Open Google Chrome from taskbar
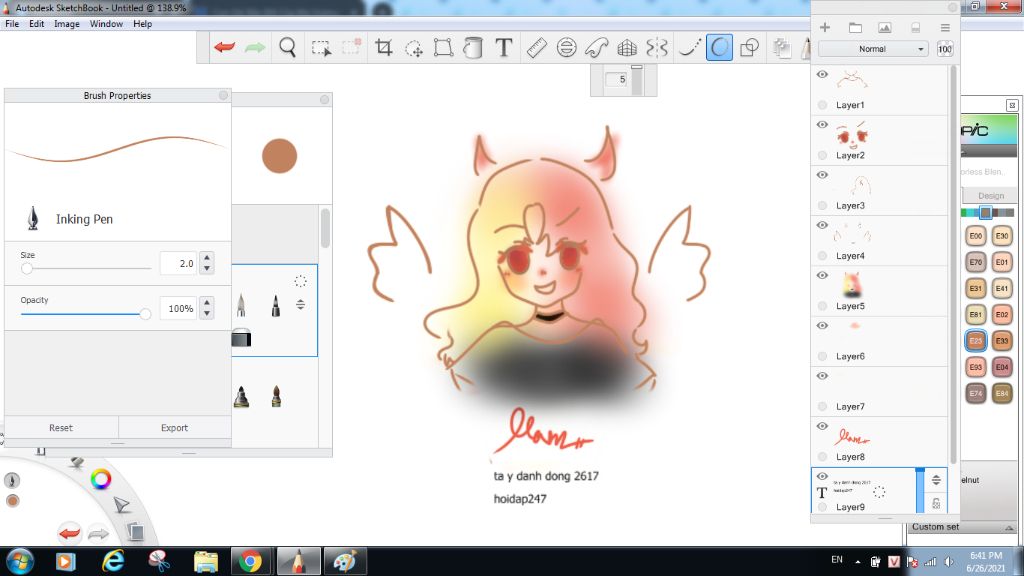Screen dimensions: 1024x576 click(x=250, y=561)
